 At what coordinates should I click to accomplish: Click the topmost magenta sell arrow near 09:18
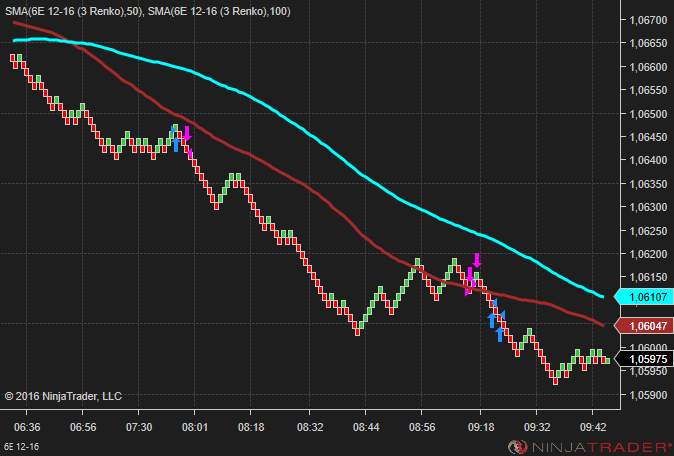coord(477,260)
